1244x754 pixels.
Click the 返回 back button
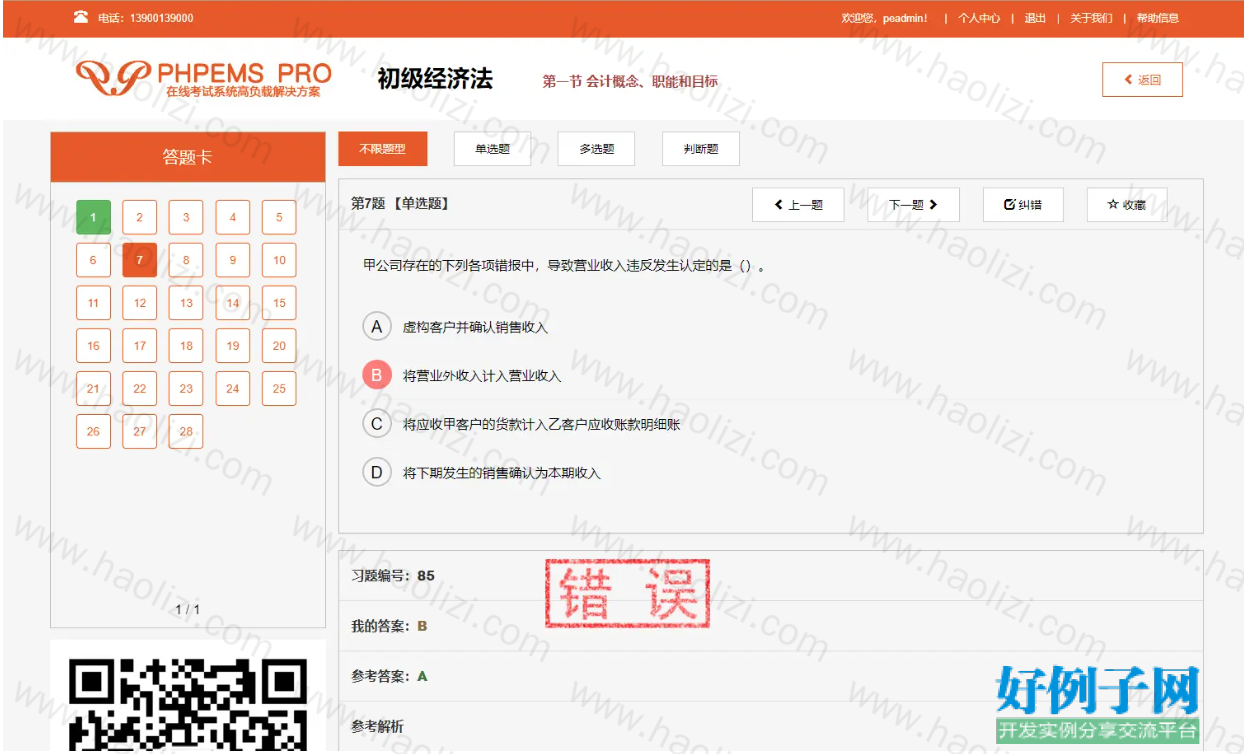[x=1142, y=80]
